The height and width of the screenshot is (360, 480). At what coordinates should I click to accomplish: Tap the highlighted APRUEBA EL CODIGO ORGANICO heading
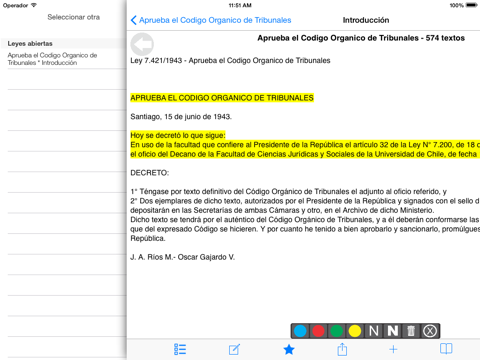(x=222, y=98)
